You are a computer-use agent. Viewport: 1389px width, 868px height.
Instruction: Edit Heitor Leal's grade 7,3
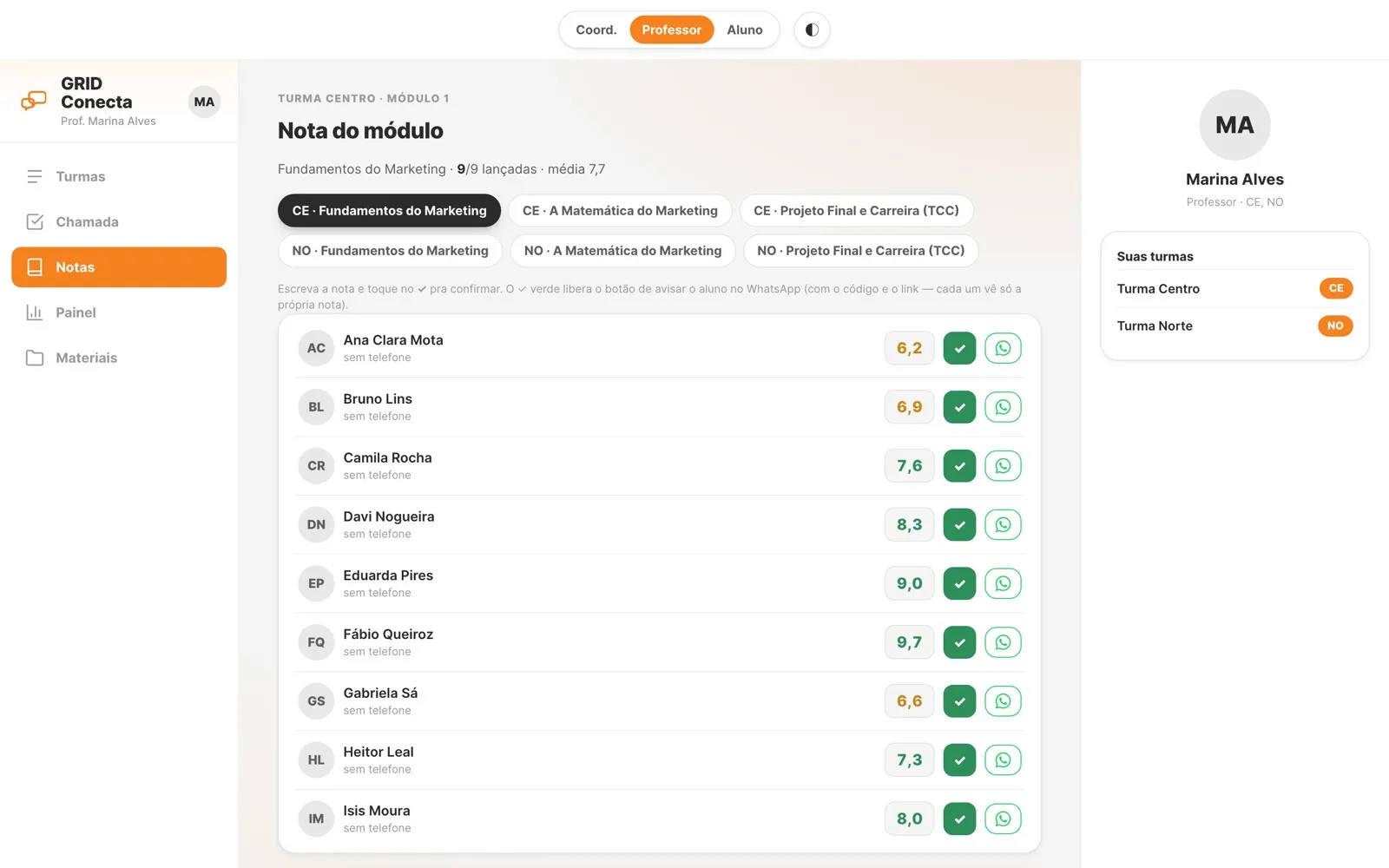pos(909,760)
